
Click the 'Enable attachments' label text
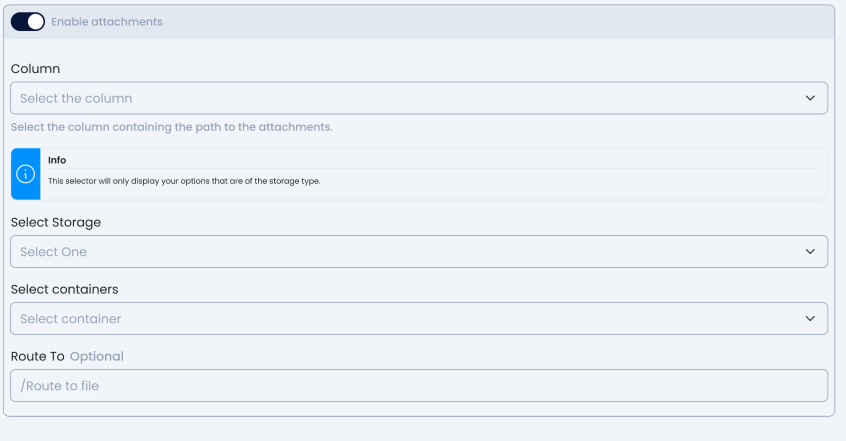pyautogui.click(x=106, y=21)
